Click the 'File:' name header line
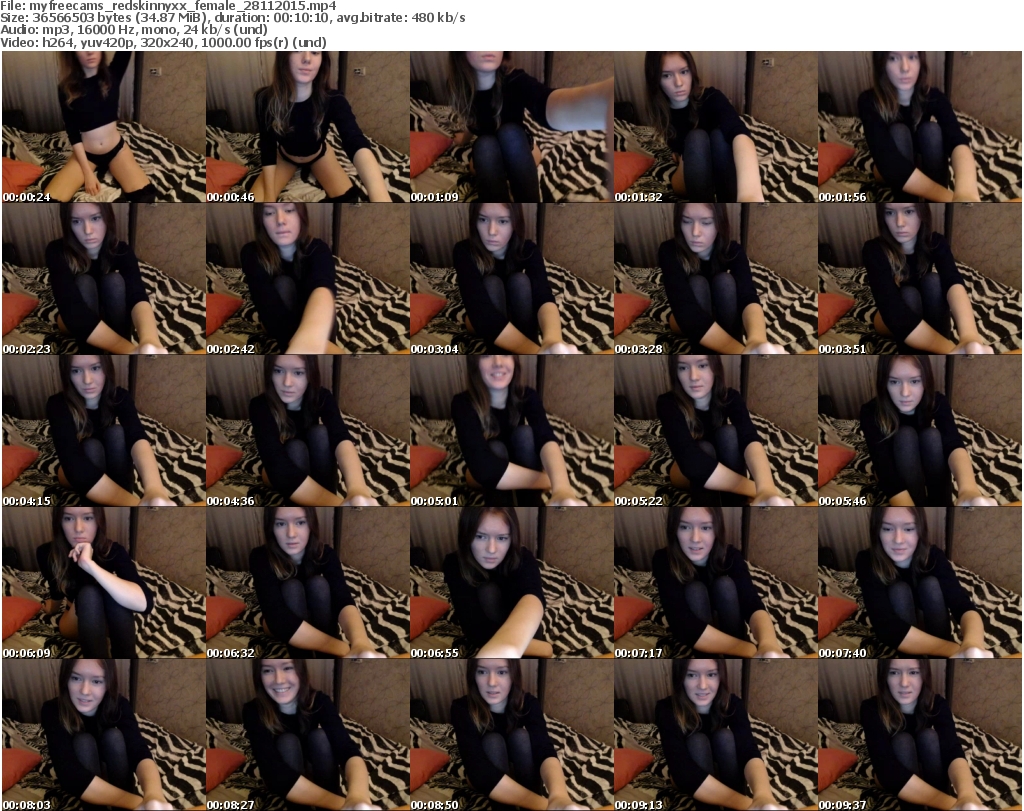The width and height of the screenshot is (1024, 811). (x=168, y=6)
